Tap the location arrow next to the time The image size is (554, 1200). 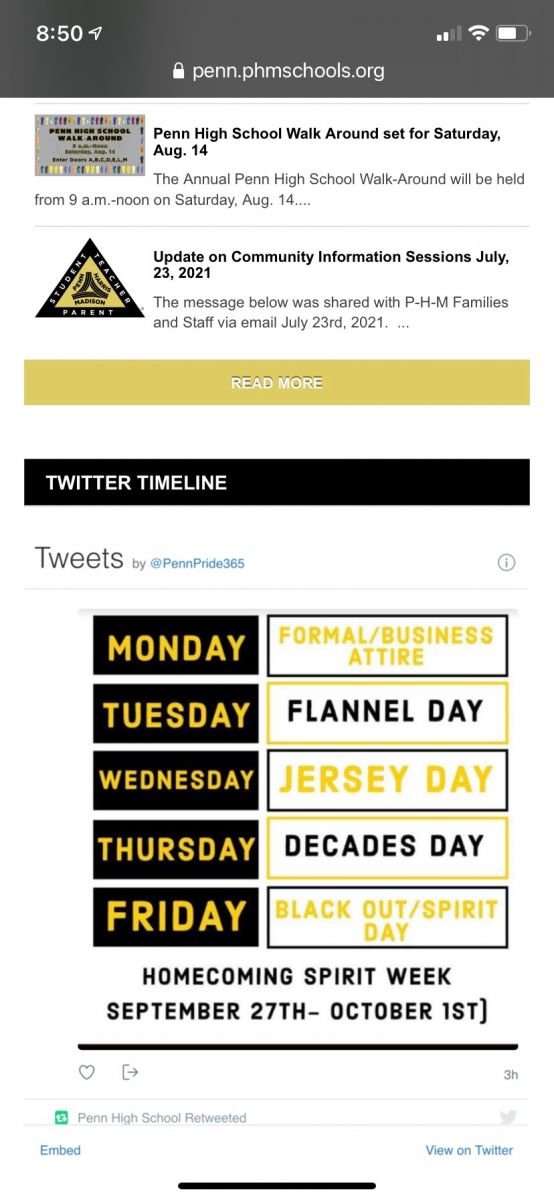pos(96,33)
